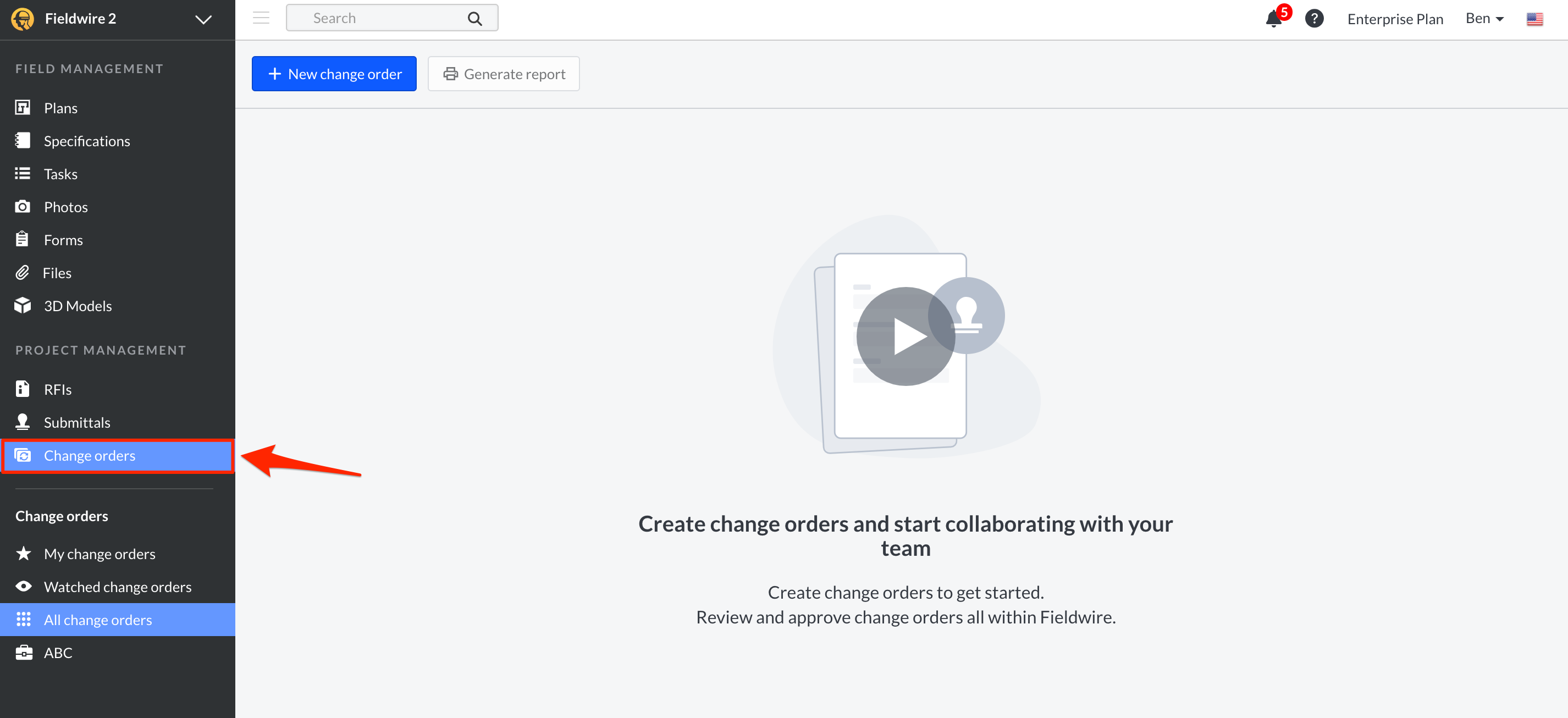Toggle the sidebar with hamburger menu
This screenshot has width=1568, height=718.
coord(260,18)
